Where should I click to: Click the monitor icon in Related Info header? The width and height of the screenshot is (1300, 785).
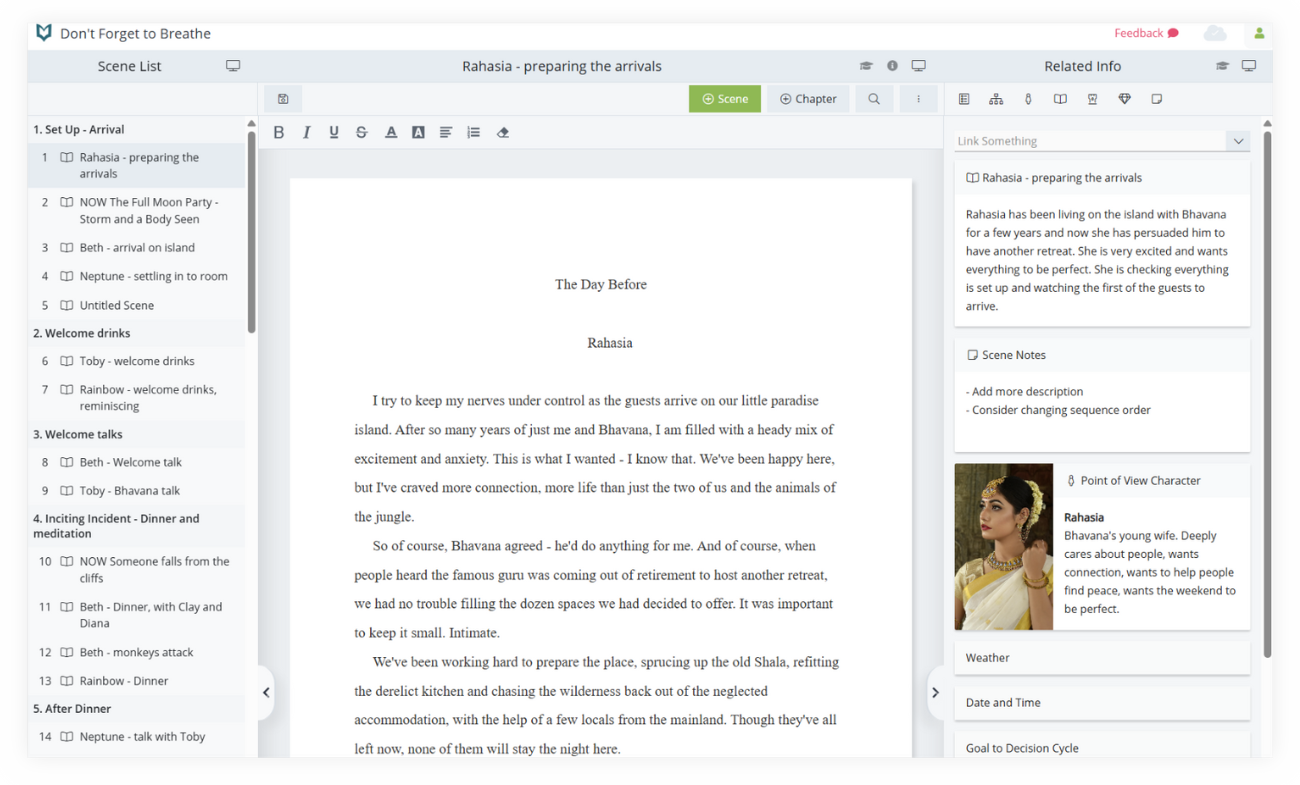1249,66
